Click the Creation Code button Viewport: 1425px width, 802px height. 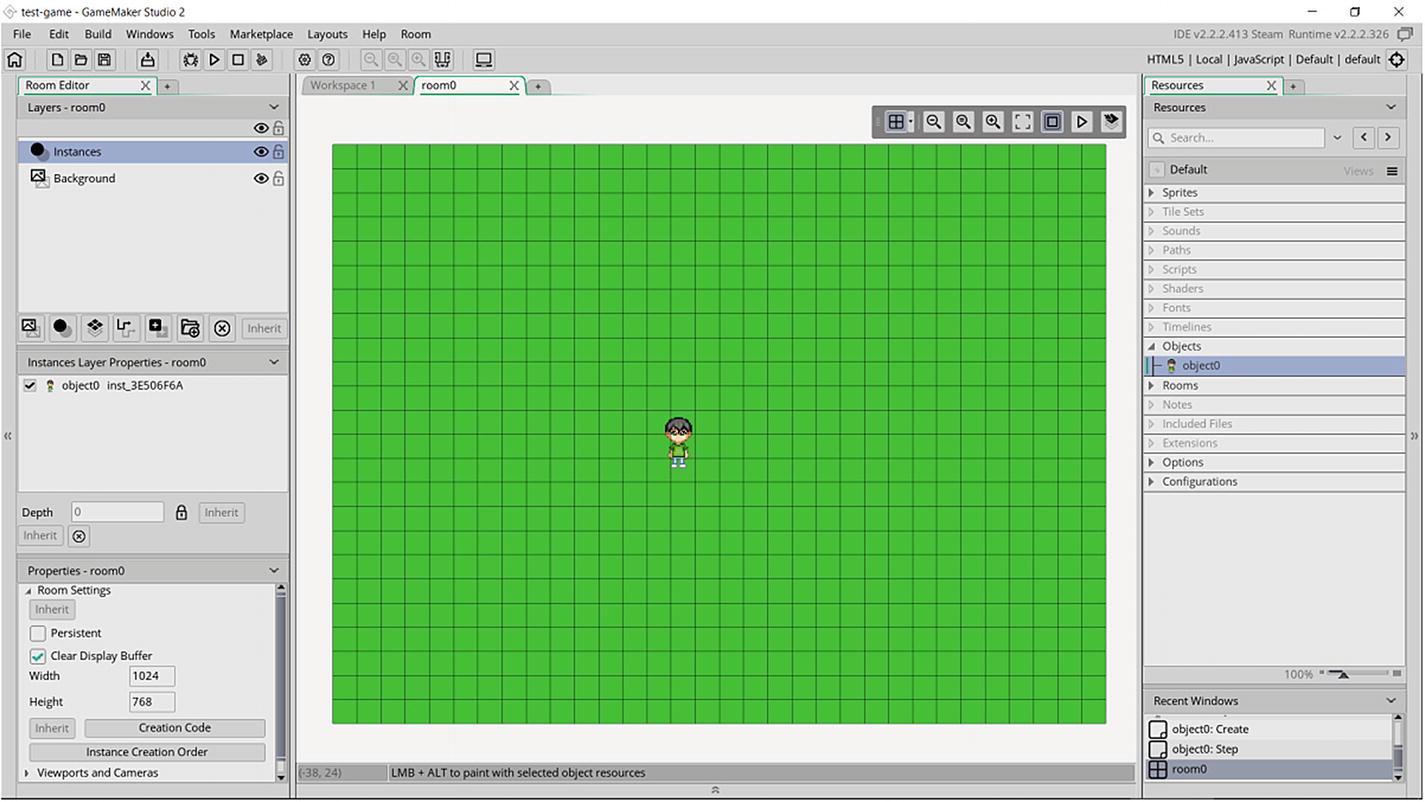coord(175,728)
